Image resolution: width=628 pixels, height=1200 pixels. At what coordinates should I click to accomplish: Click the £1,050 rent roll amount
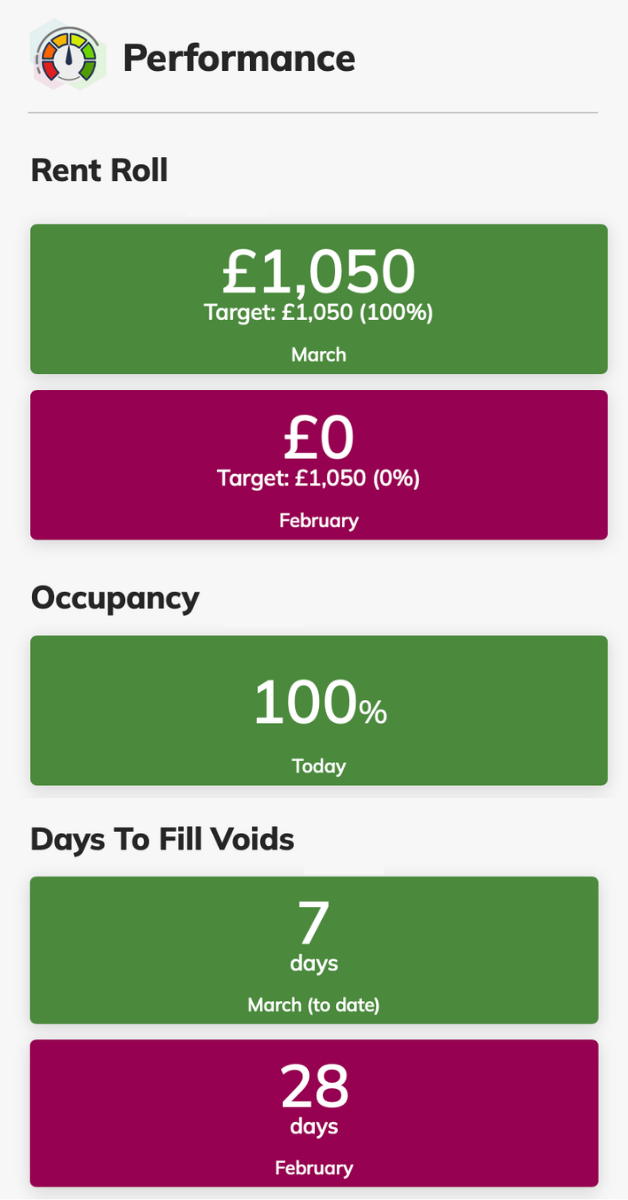(318, 270)
